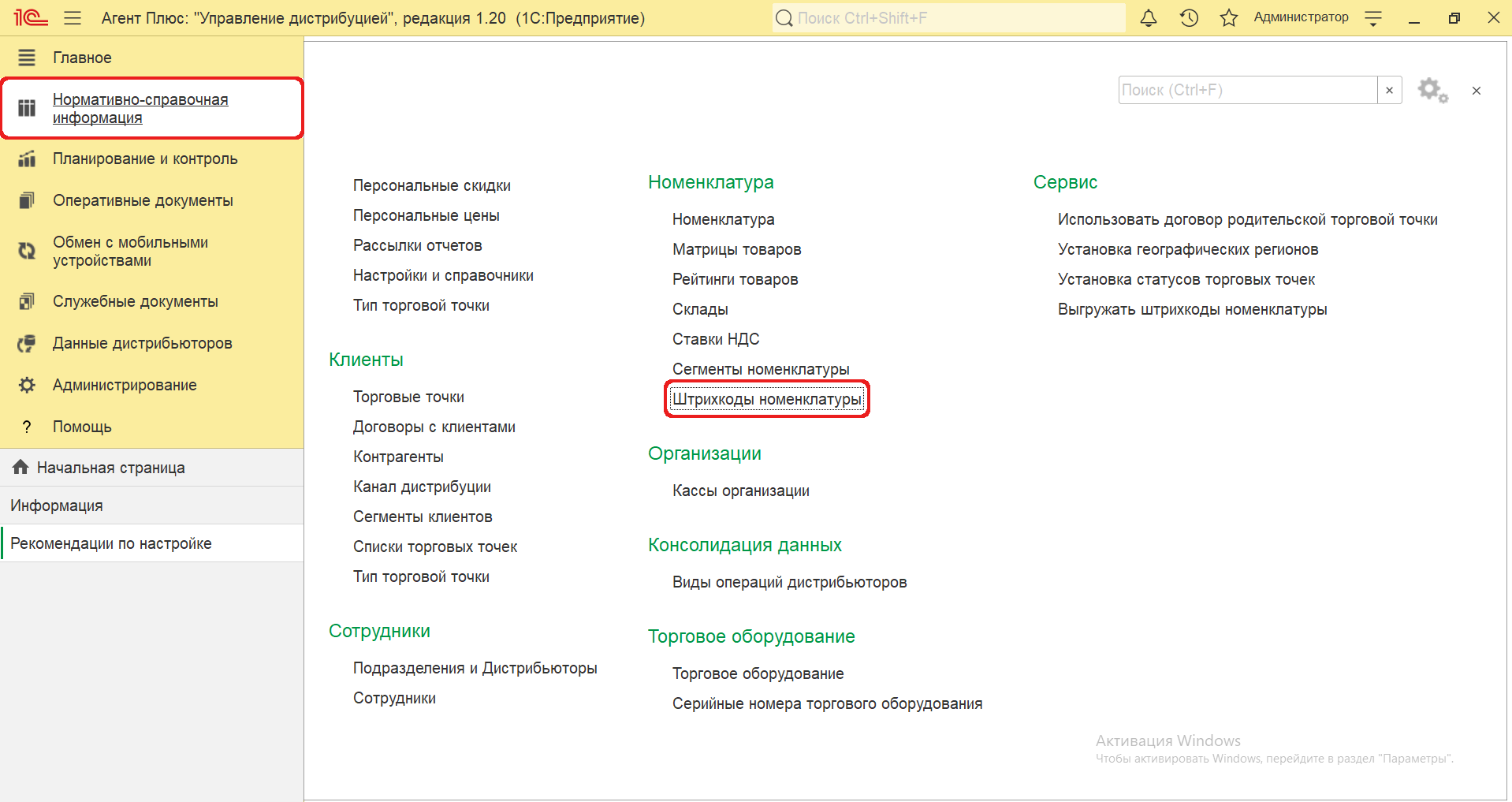Image resolution: width=1512 pixels, height=802 pixels.
Task: Open Выгружать штрихкоды номенклатуры service
Action: (1192, 309)
